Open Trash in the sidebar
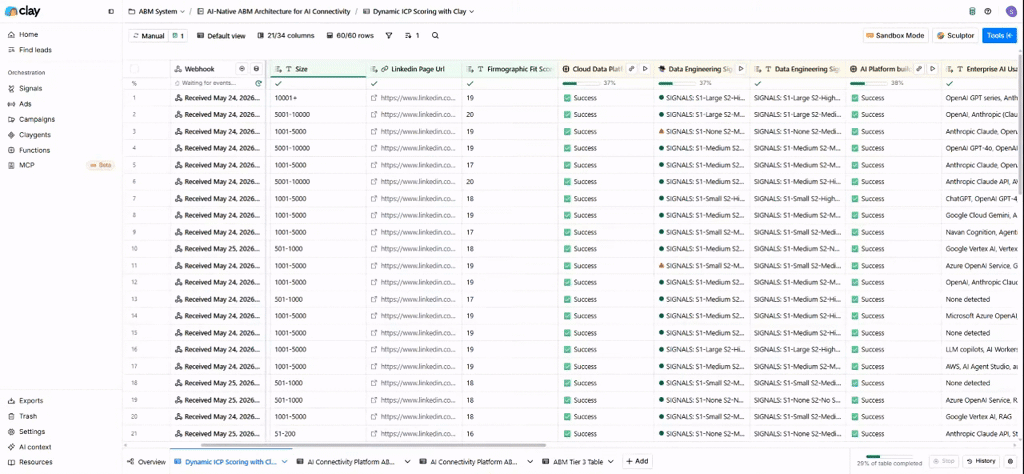Screen dimensions: 1024x474 [x=28, y=416]
